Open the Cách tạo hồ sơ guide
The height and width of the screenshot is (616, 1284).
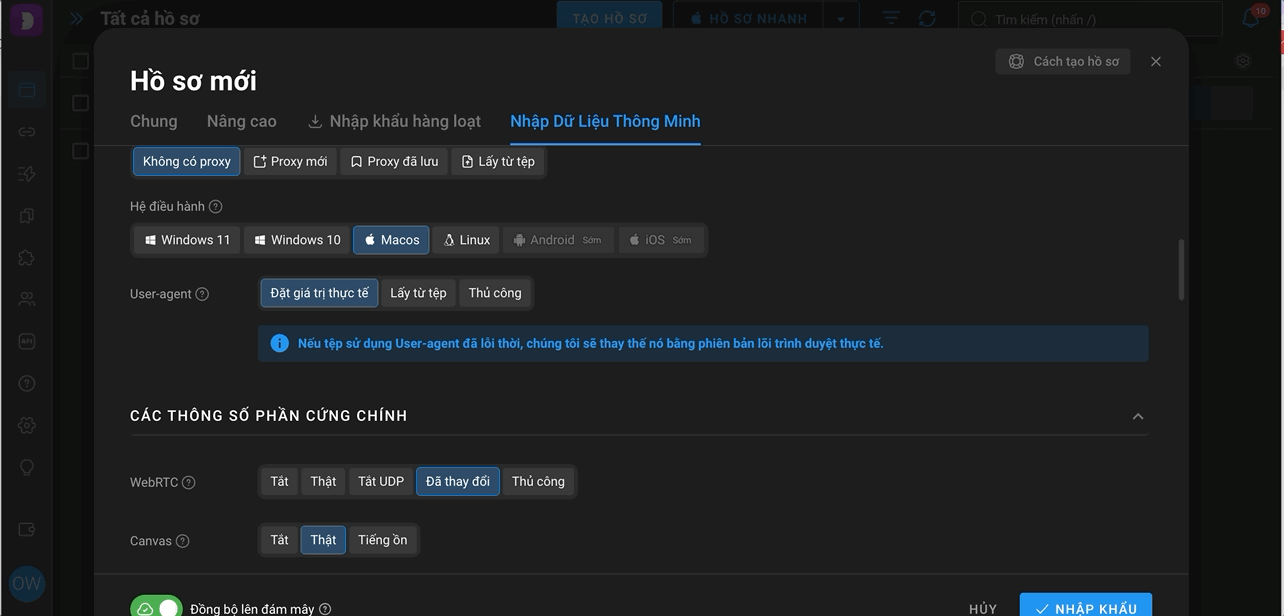point(1063,61)
